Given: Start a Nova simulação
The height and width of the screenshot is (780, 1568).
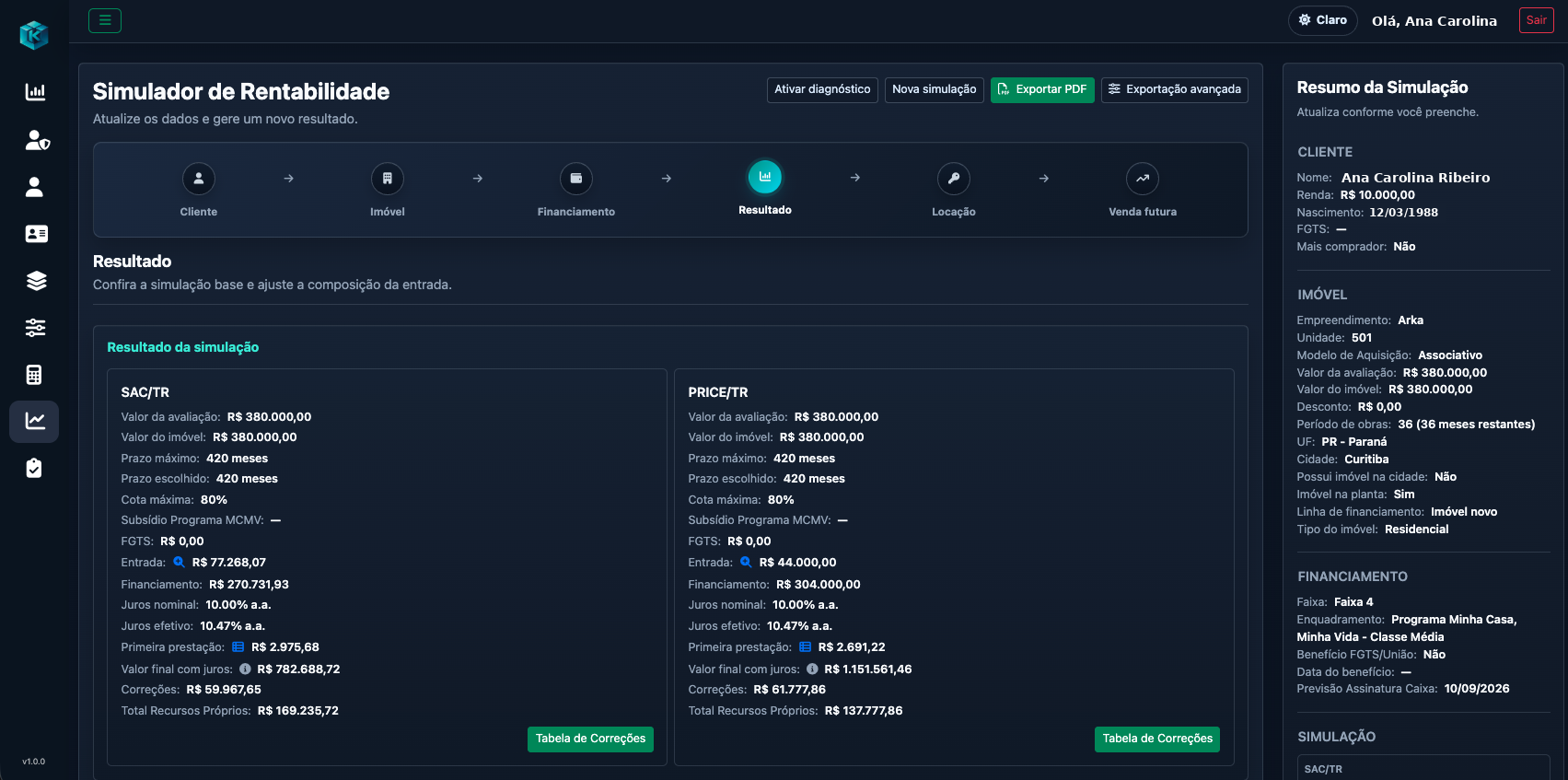Looking at the screenshot, I should pyautogui.click(x=935, y=89).
